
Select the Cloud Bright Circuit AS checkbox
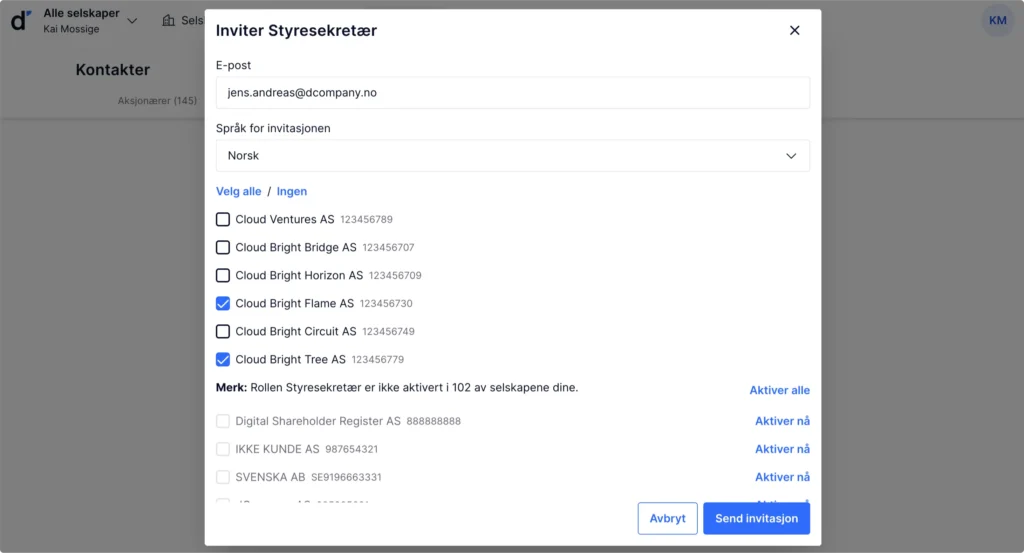tap(223, 331)
